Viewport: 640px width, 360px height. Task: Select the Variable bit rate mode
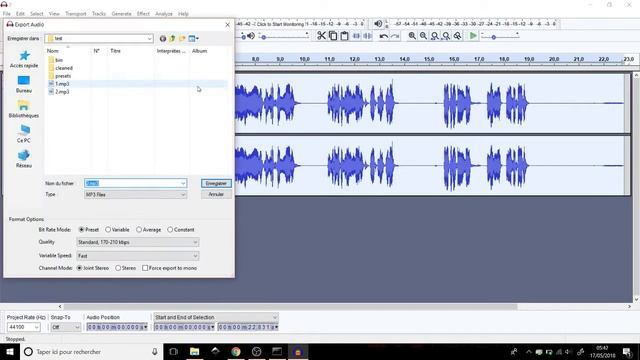[108, 230]
